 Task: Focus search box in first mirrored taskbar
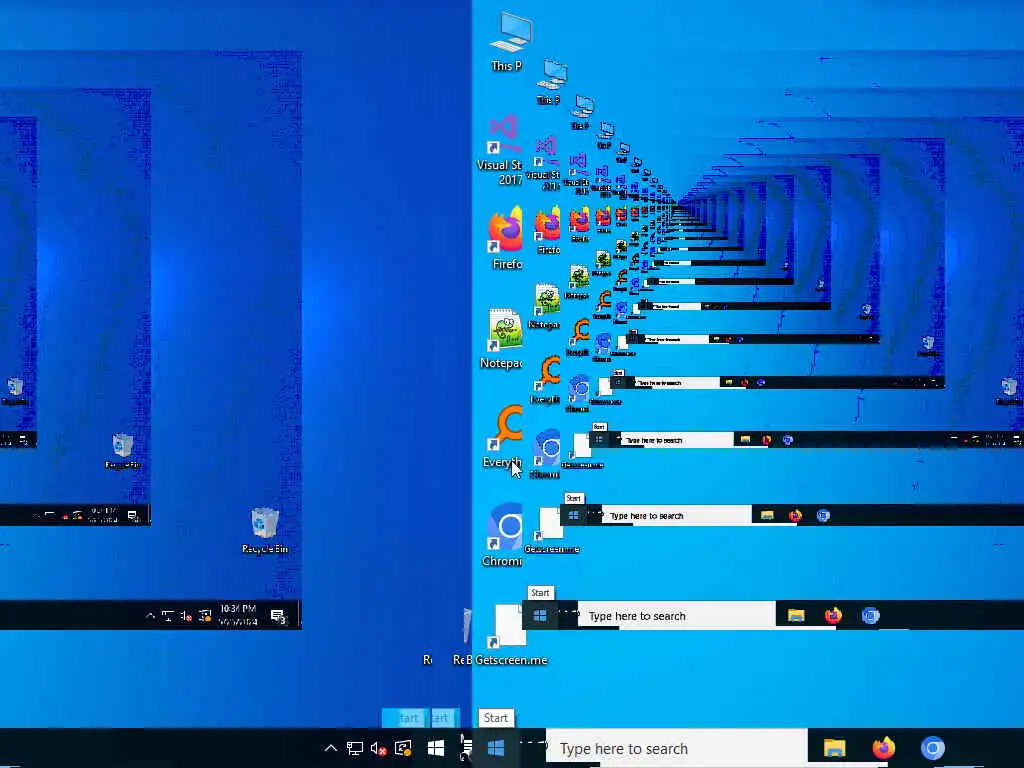(x=676, y=616)
